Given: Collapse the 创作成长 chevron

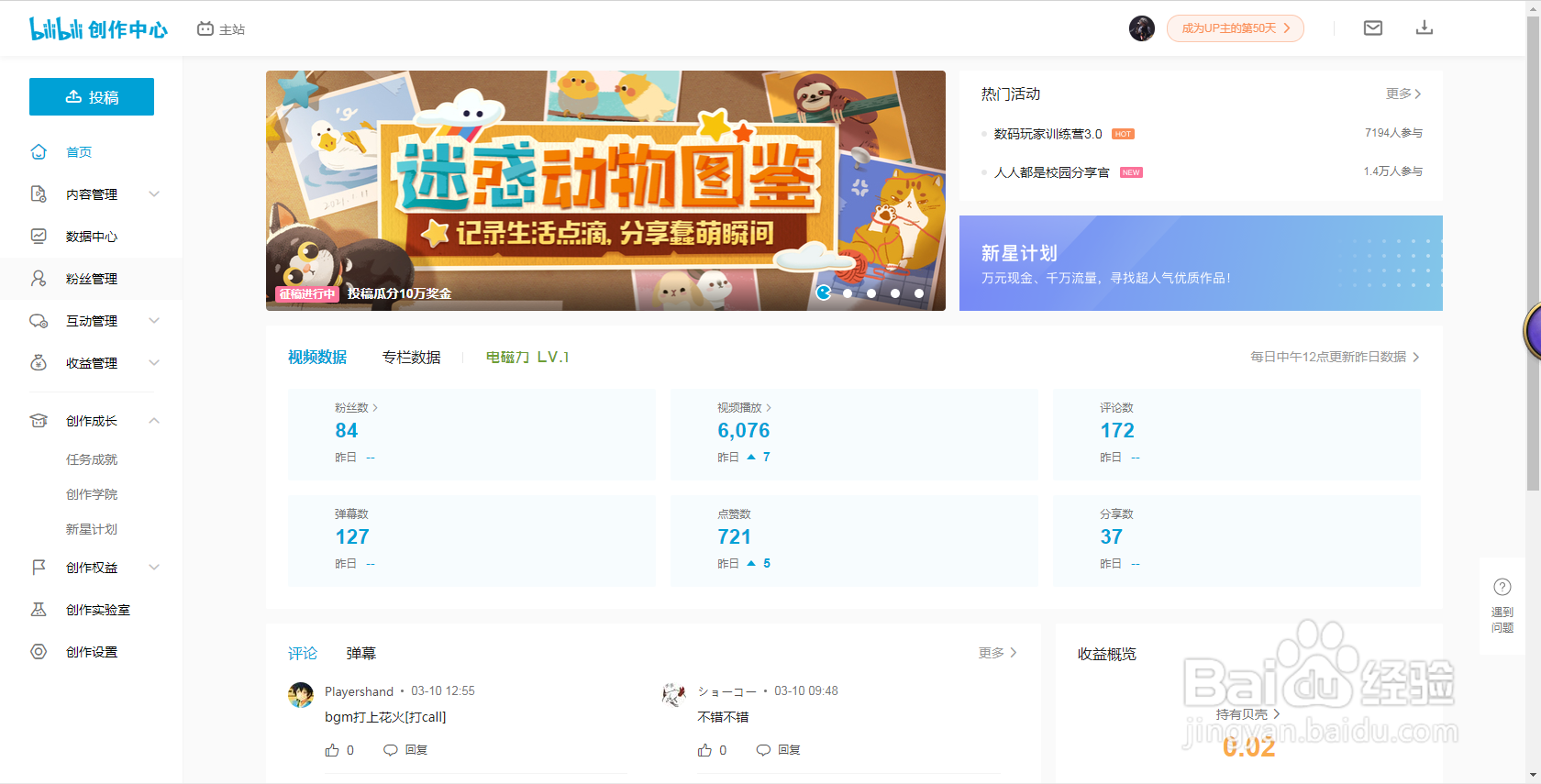Looking at the screenshot, I should (154, 421).
